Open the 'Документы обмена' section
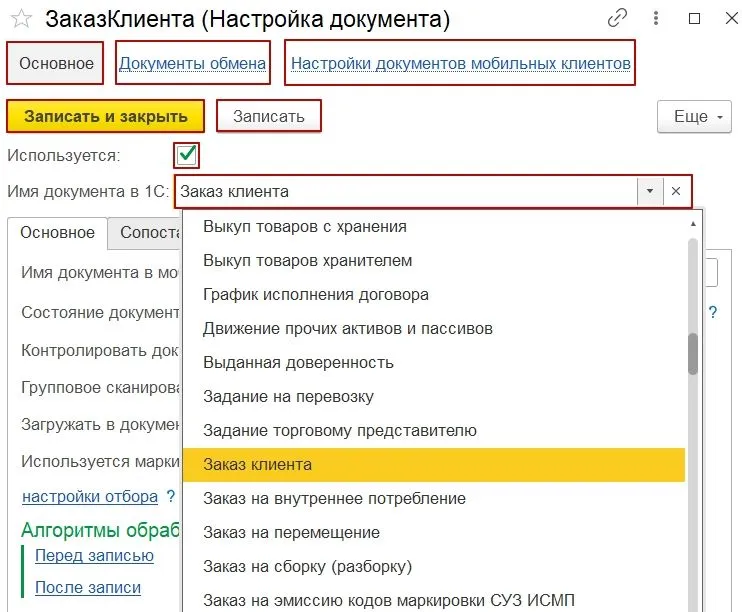Image resolution: width=742 pixels, height=612 pixels. tap(192, 64)
